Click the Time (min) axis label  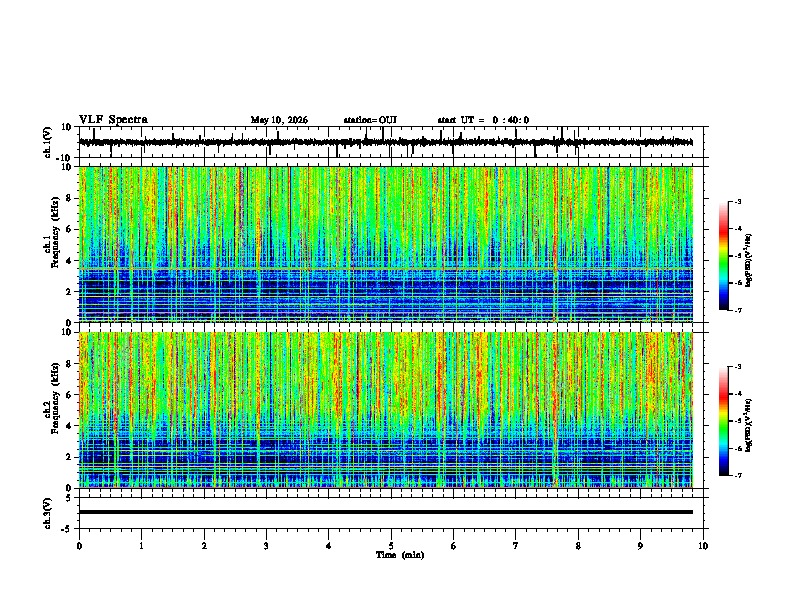point(400,555)
